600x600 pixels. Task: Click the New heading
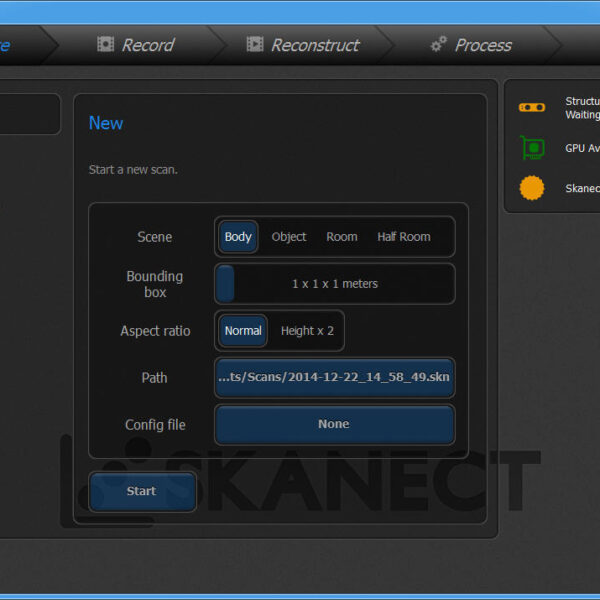point(106,123)
